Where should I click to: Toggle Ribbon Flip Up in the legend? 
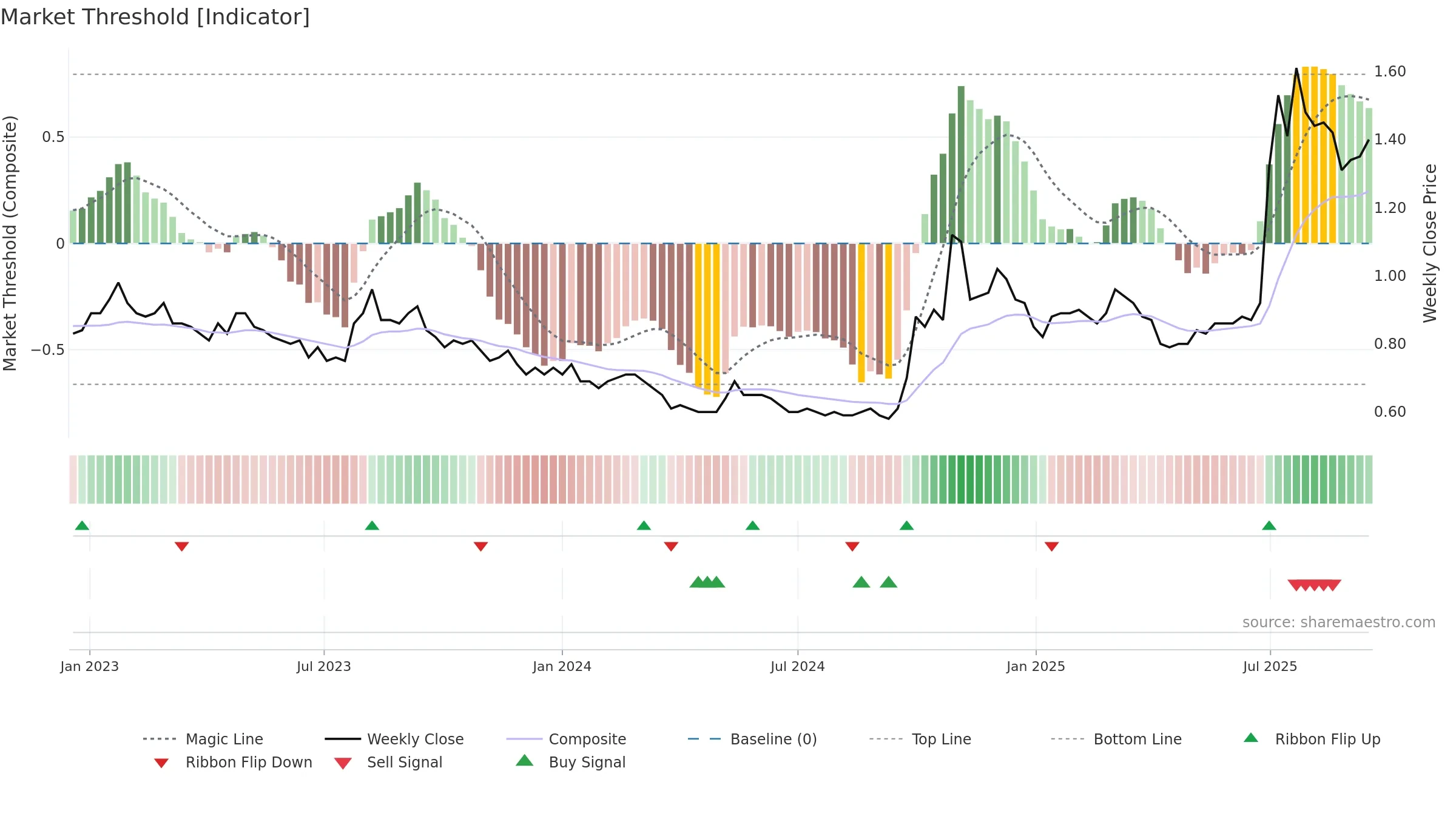click(1312, 739)
